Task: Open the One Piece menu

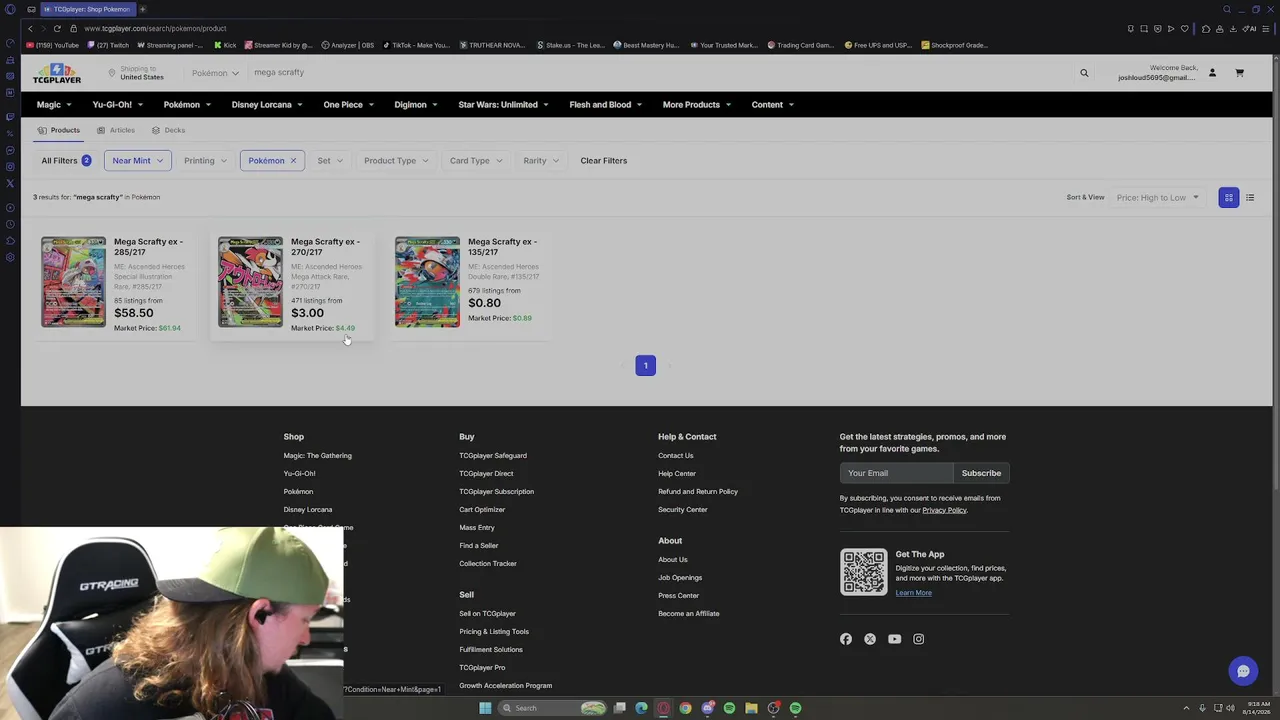Action: point(349,104)
